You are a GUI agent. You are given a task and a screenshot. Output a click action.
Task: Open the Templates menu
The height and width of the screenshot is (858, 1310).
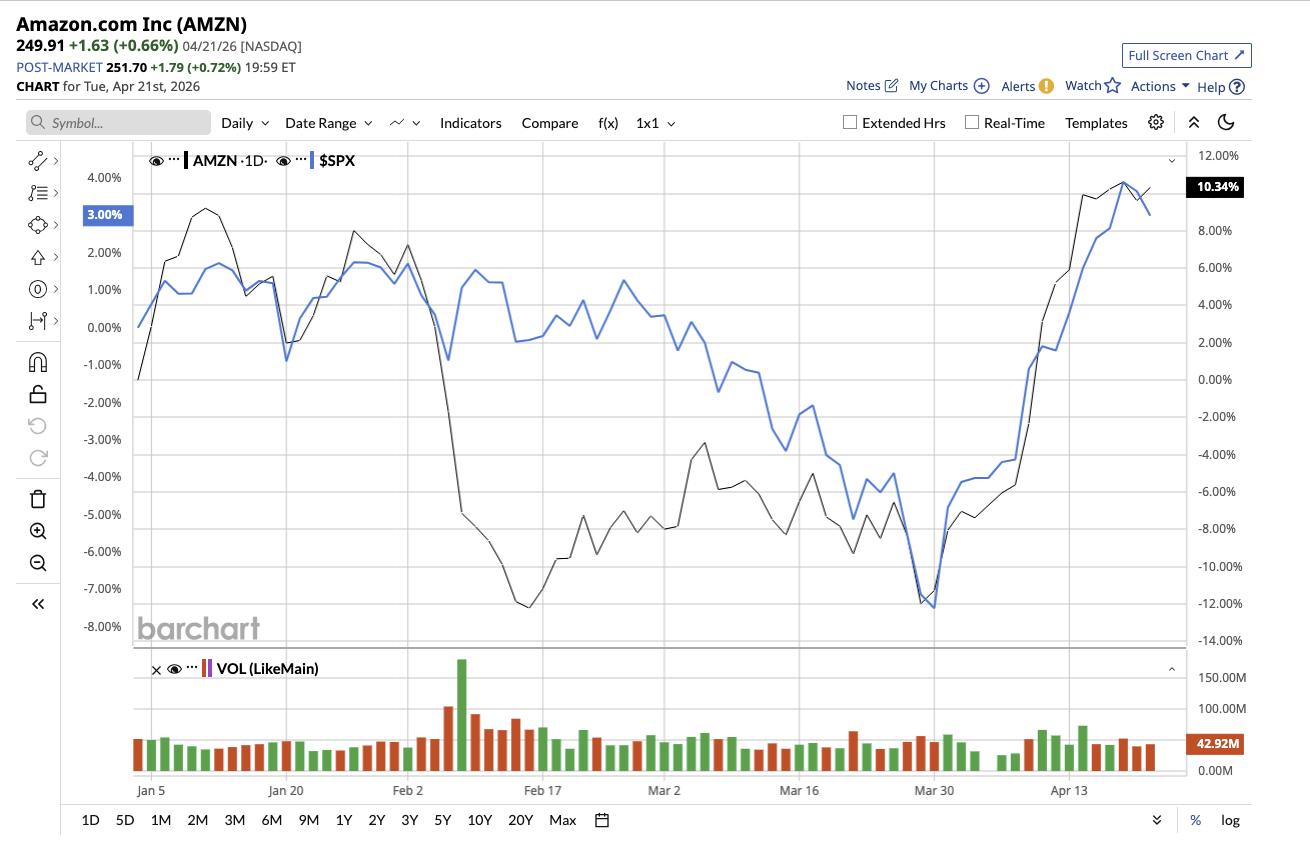tap(1096, 123)
